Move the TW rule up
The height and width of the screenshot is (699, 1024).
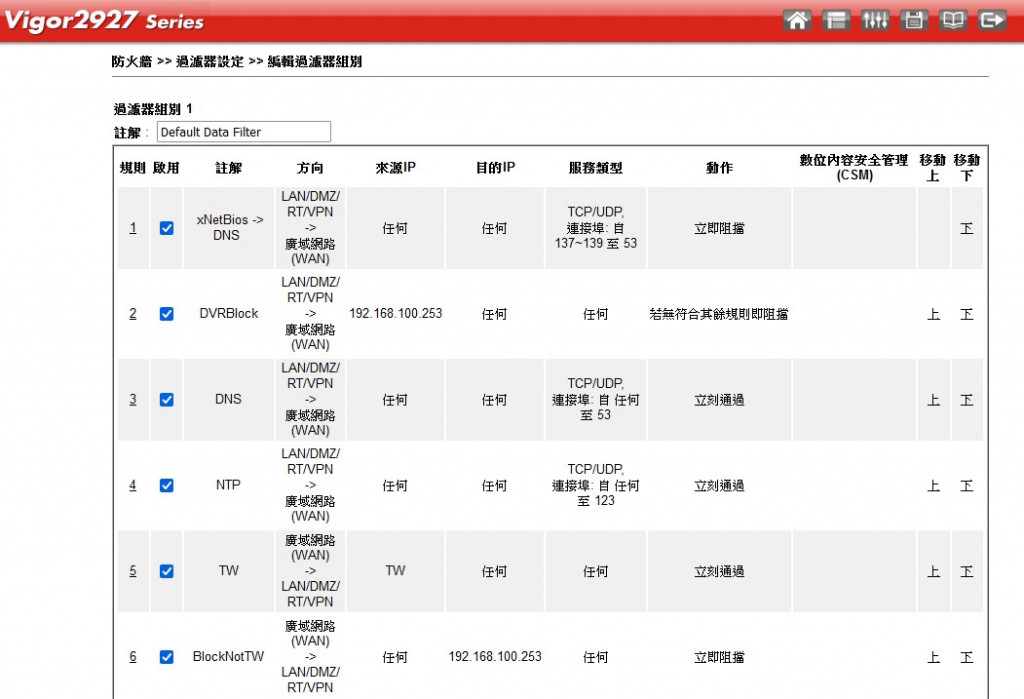[x=934, y=572]
